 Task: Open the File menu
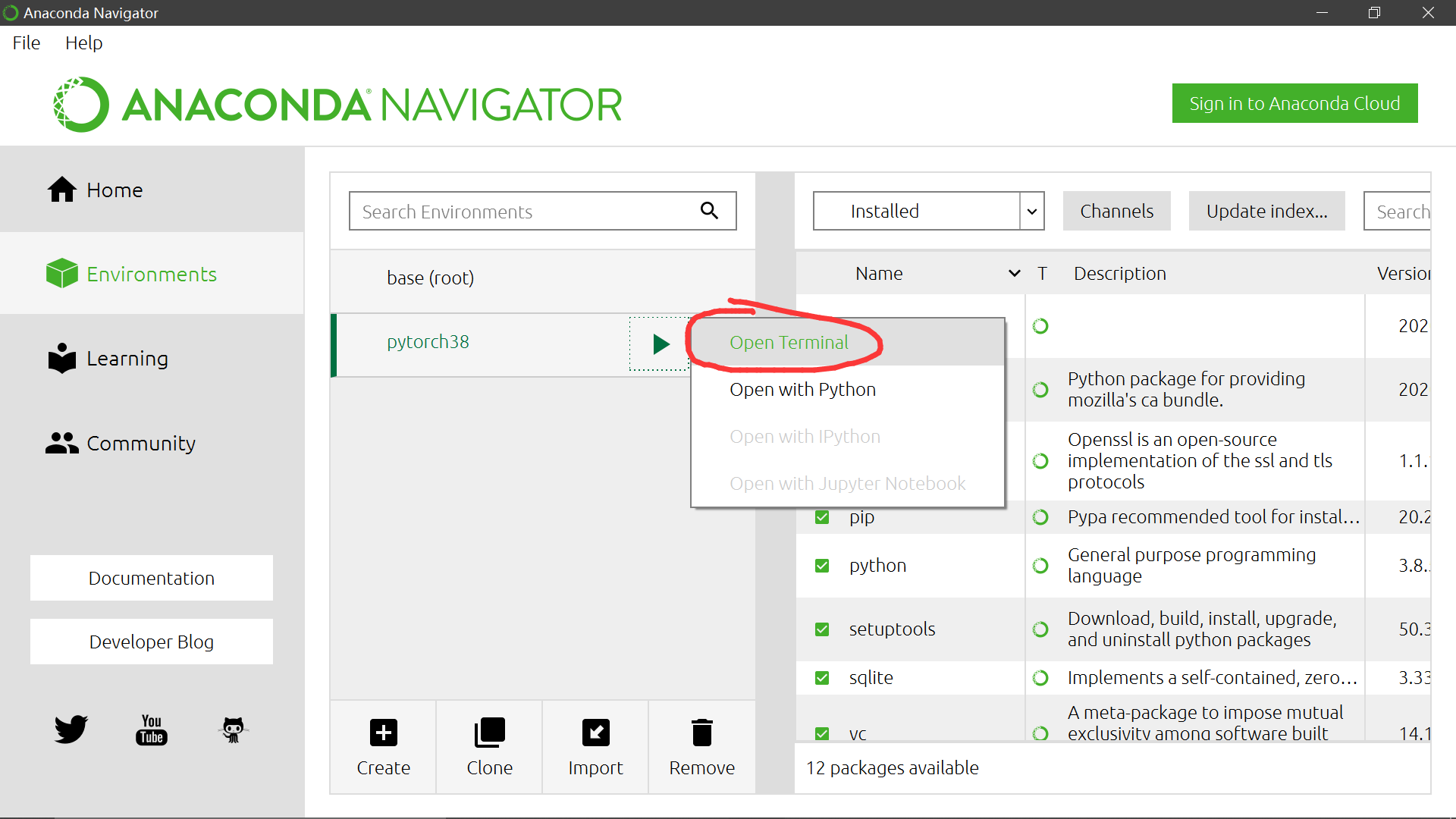27,43
